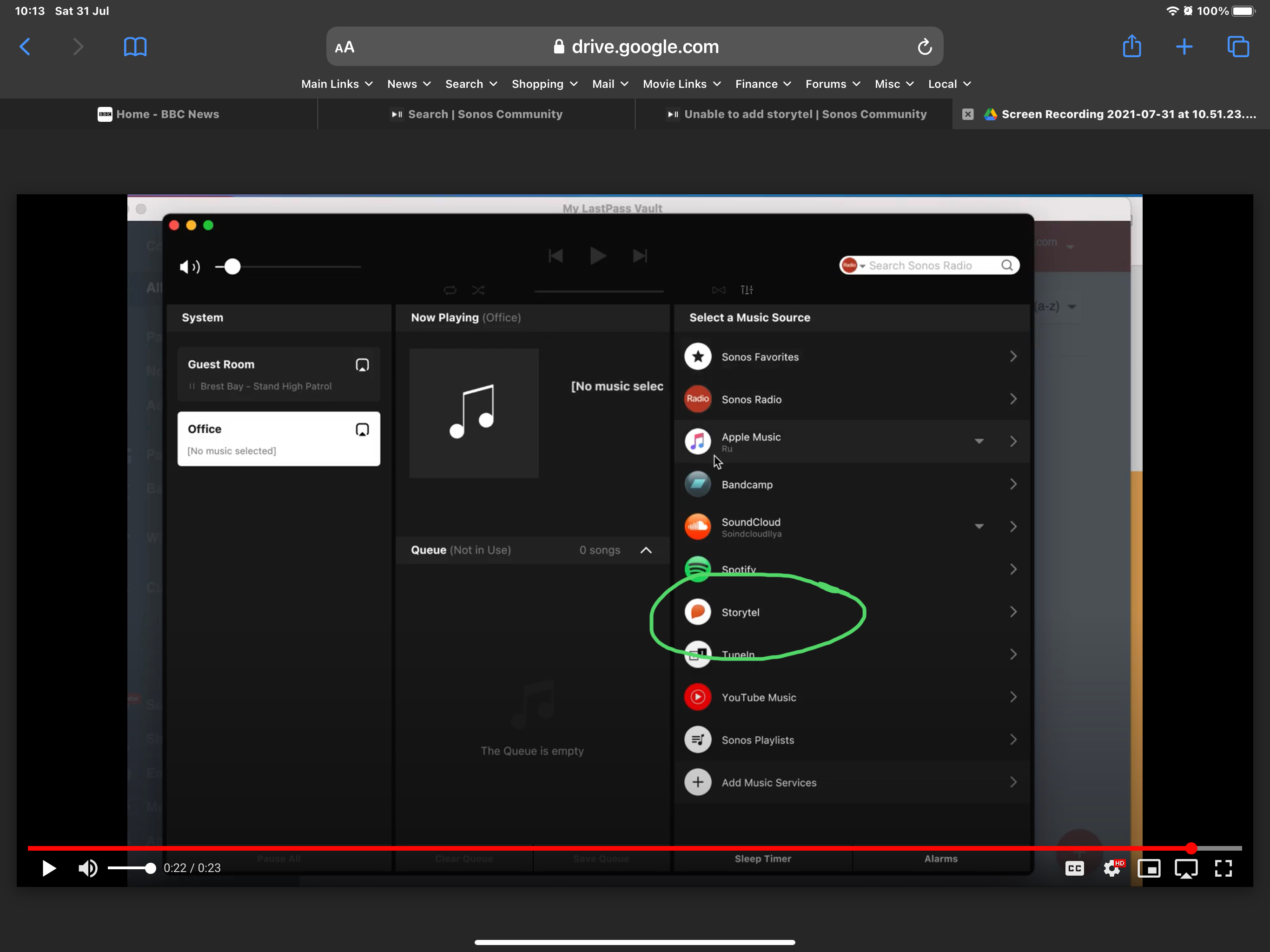Close the Screen Recording tab
The width and height of the screenshot is (1270, 952).
tap(967, 114)
